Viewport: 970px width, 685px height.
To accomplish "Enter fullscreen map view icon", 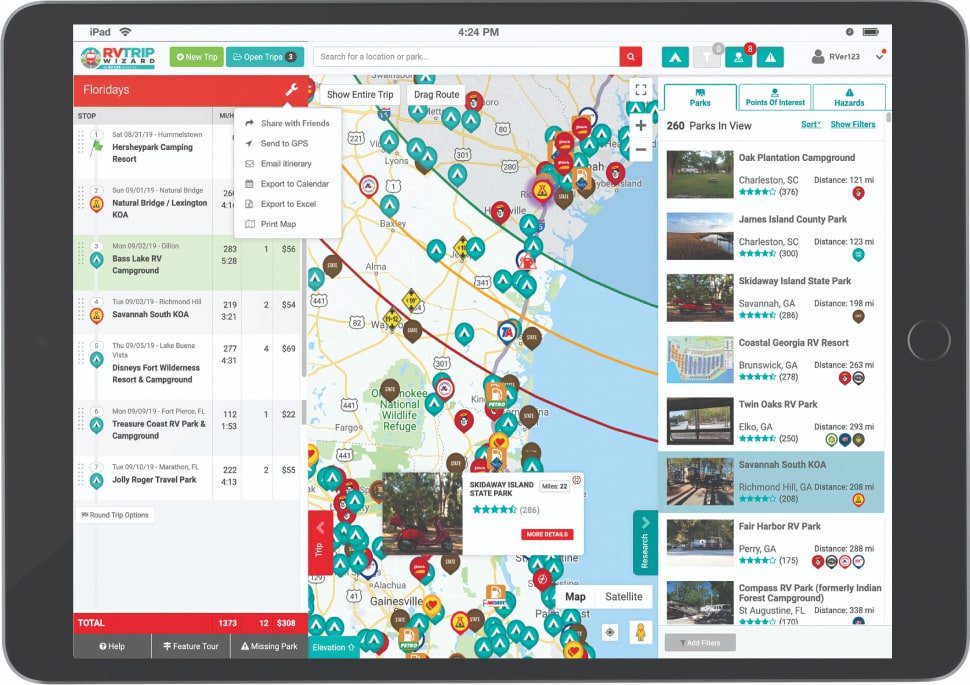I will [x=641, y=90].
